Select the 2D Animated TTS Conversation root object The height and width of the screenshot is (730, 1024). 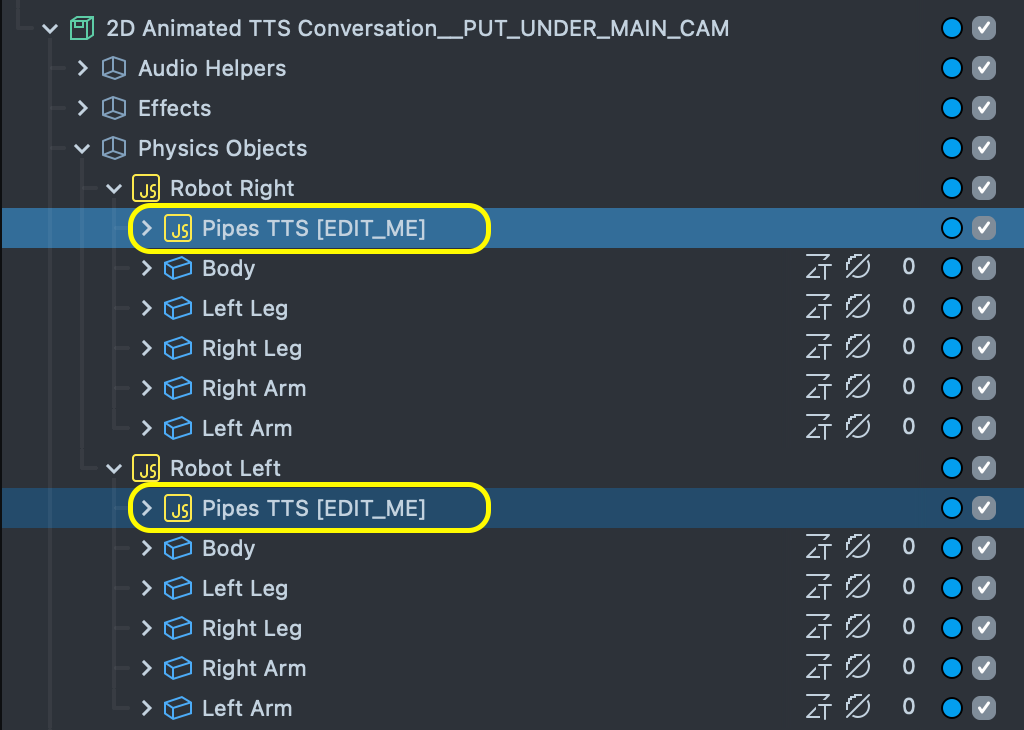coord(417,28)
